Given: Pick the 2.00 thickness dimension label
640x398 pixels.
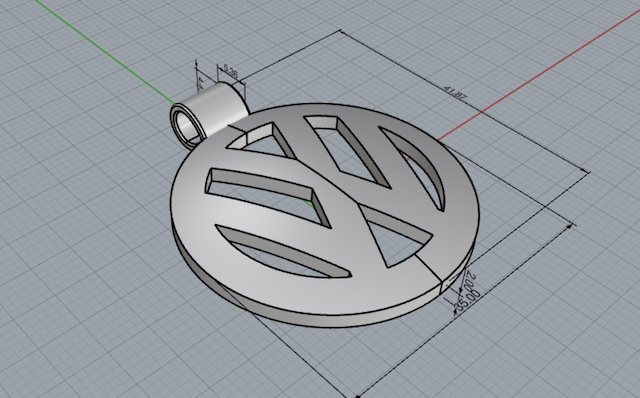Looking at the screenshot, I should [469, 280].
